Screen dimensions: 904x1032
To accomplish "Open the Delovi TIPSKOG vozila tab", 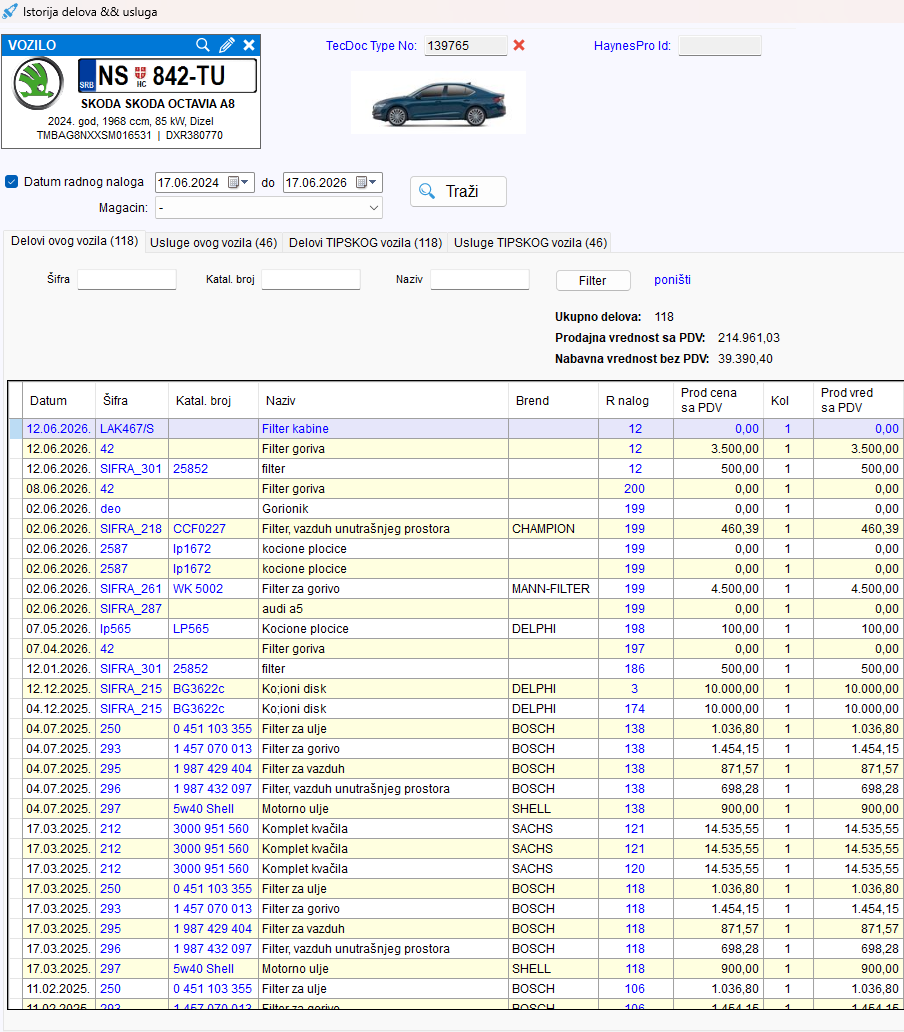I will pos(365,243).
